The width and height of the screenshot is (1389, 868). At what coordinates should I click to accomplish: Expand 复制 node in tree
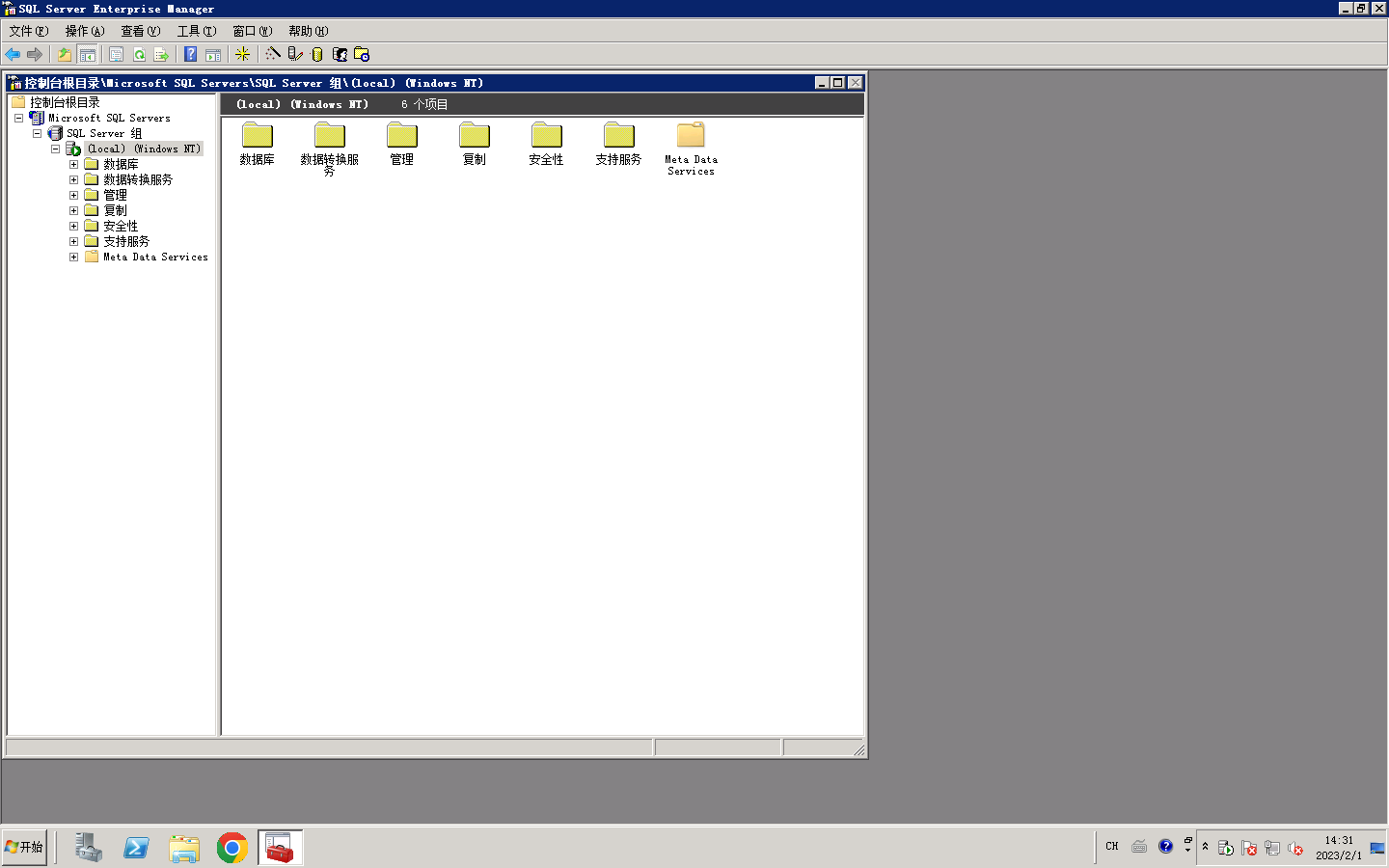(x=73, y=210)
